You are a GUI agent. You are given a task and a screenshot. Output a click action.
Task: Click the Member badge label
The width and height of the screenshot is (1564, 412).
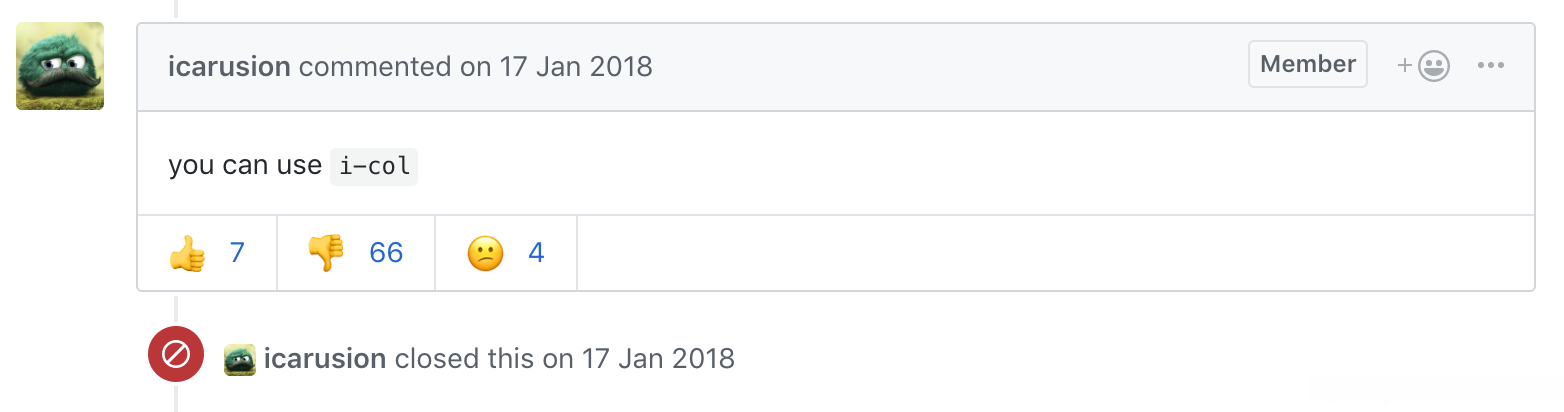[1307, 65]
